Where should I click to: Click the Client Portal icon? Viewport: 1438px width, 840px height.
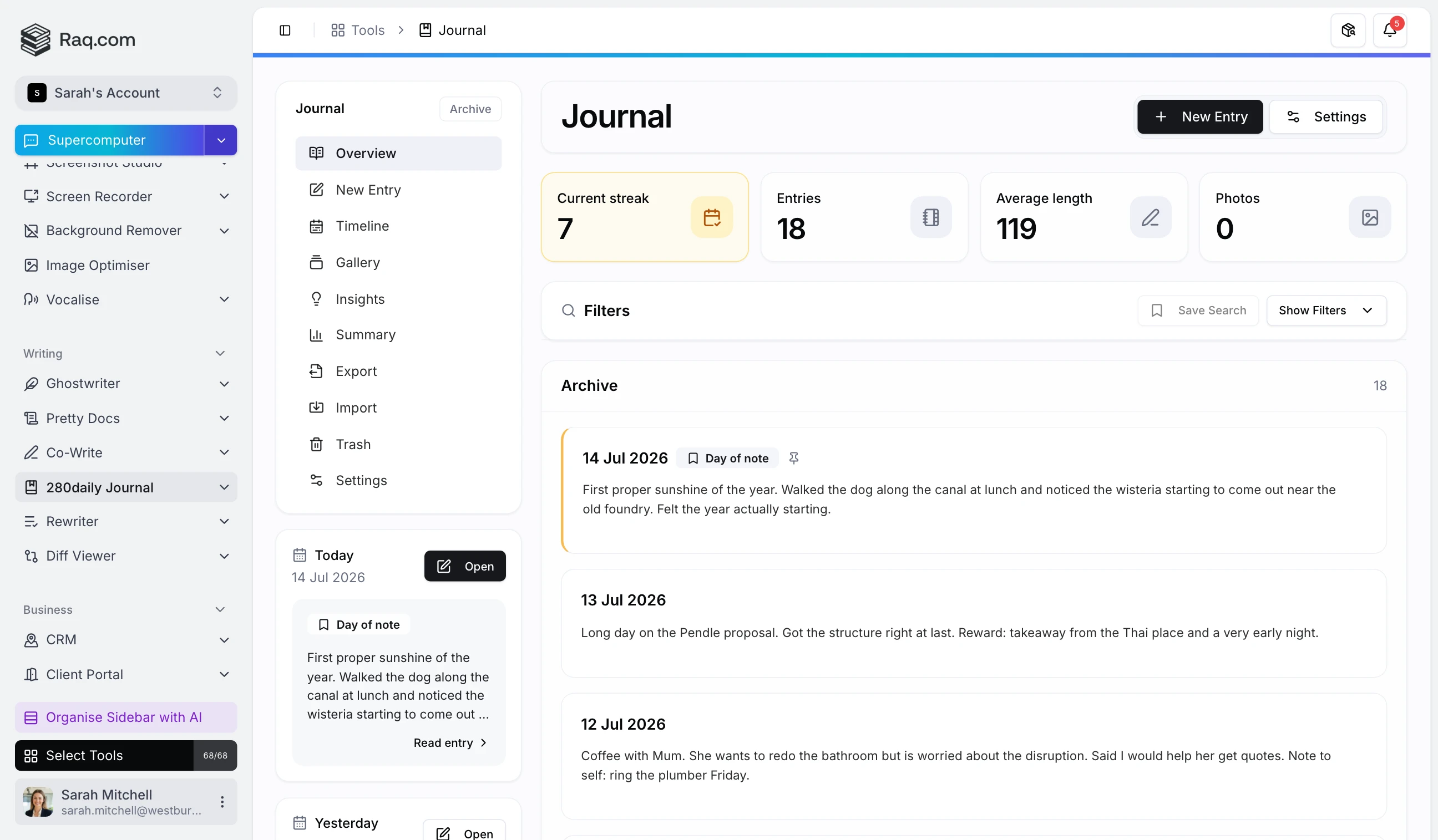31,674
